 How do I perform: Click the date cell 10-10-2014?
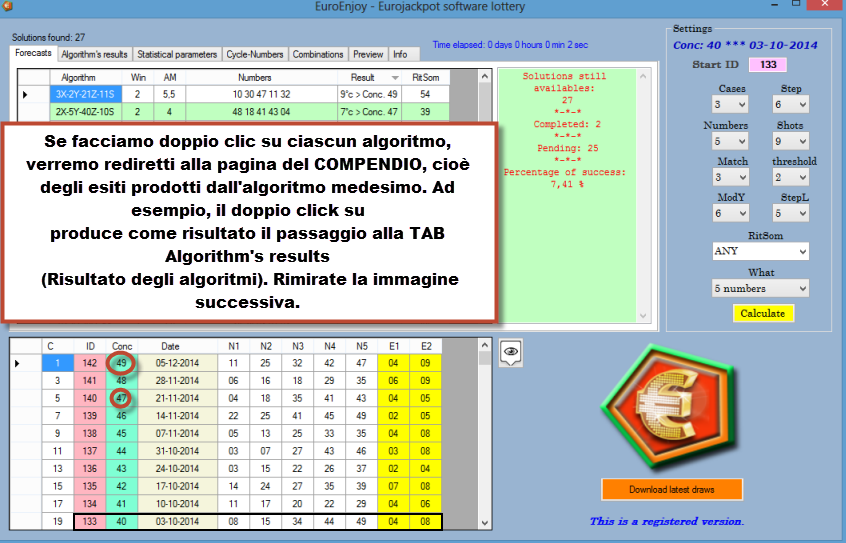(x=178, y=504)
